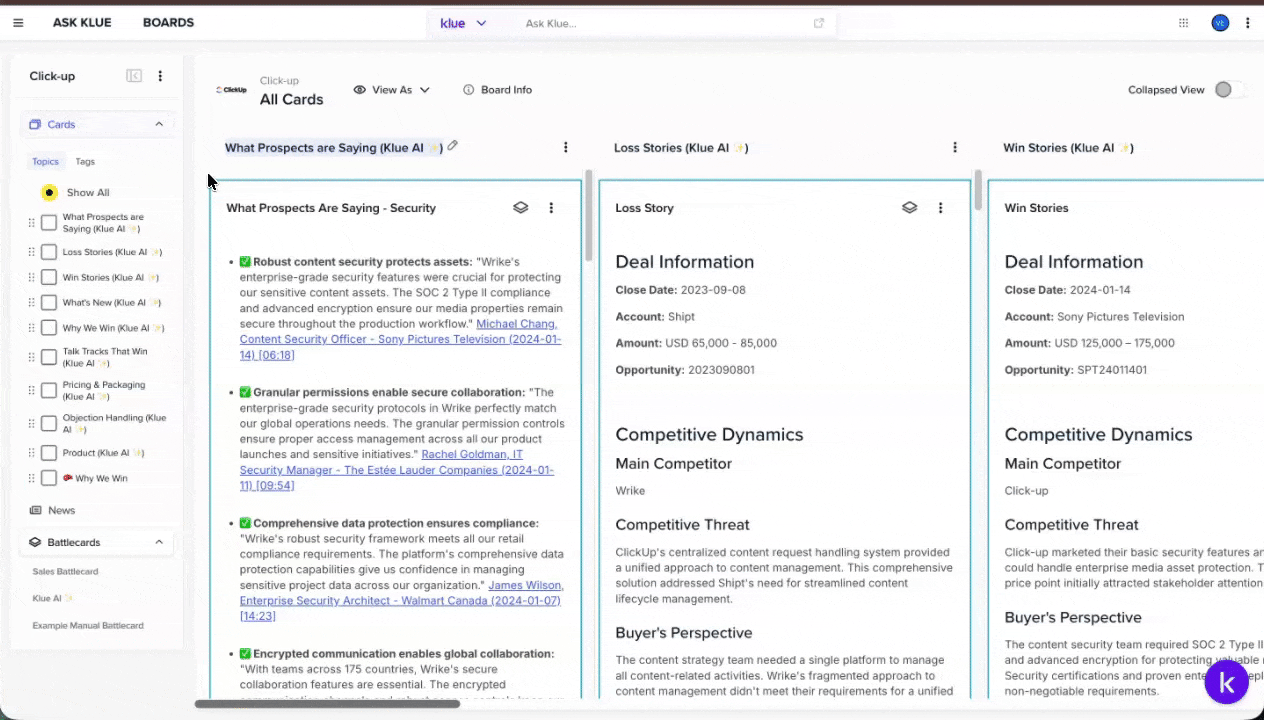
Task: Open the top-right kebab menu
Action: [1248, 23]
